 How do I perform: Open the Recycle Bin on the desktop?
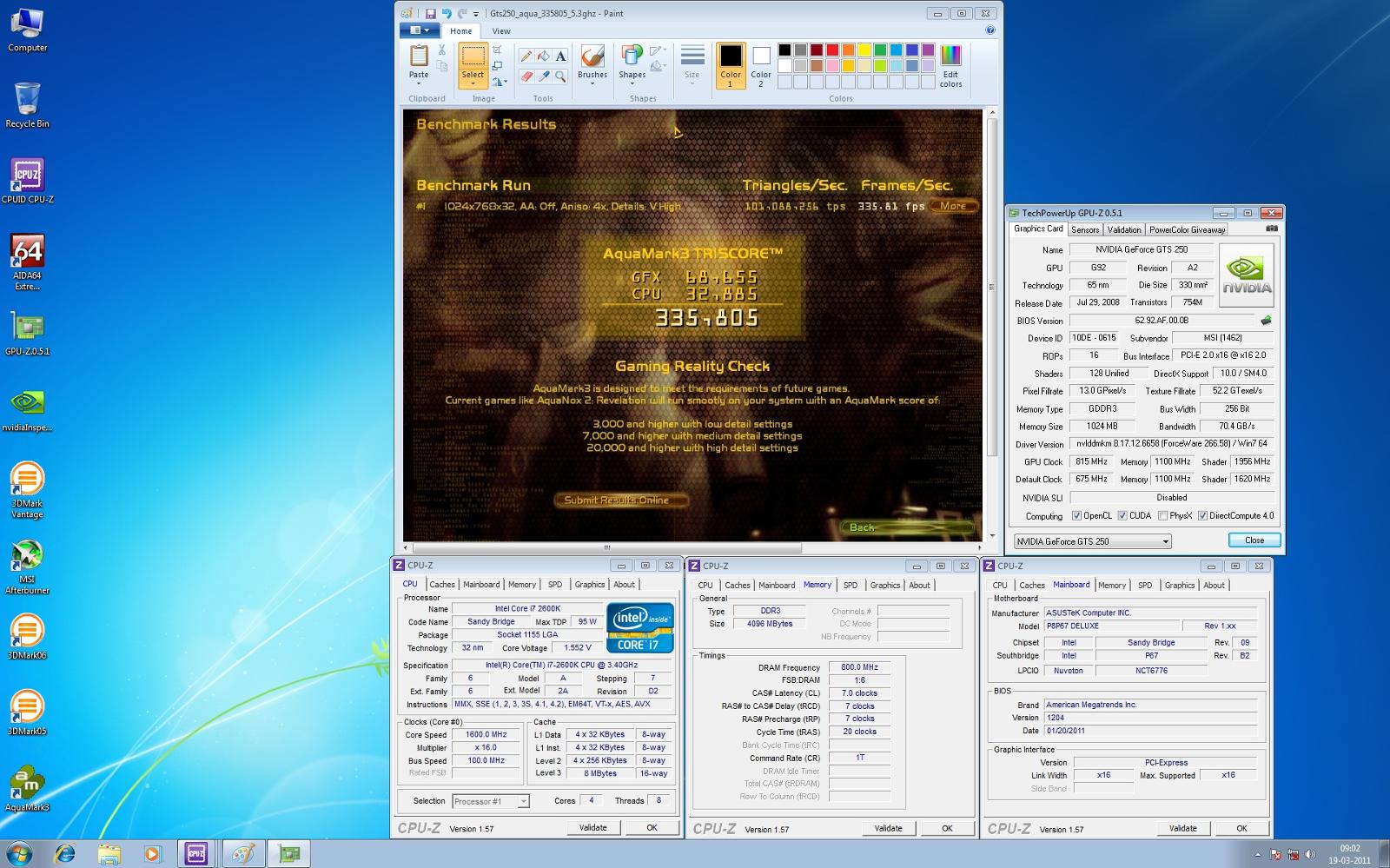(x=27, y=105)
